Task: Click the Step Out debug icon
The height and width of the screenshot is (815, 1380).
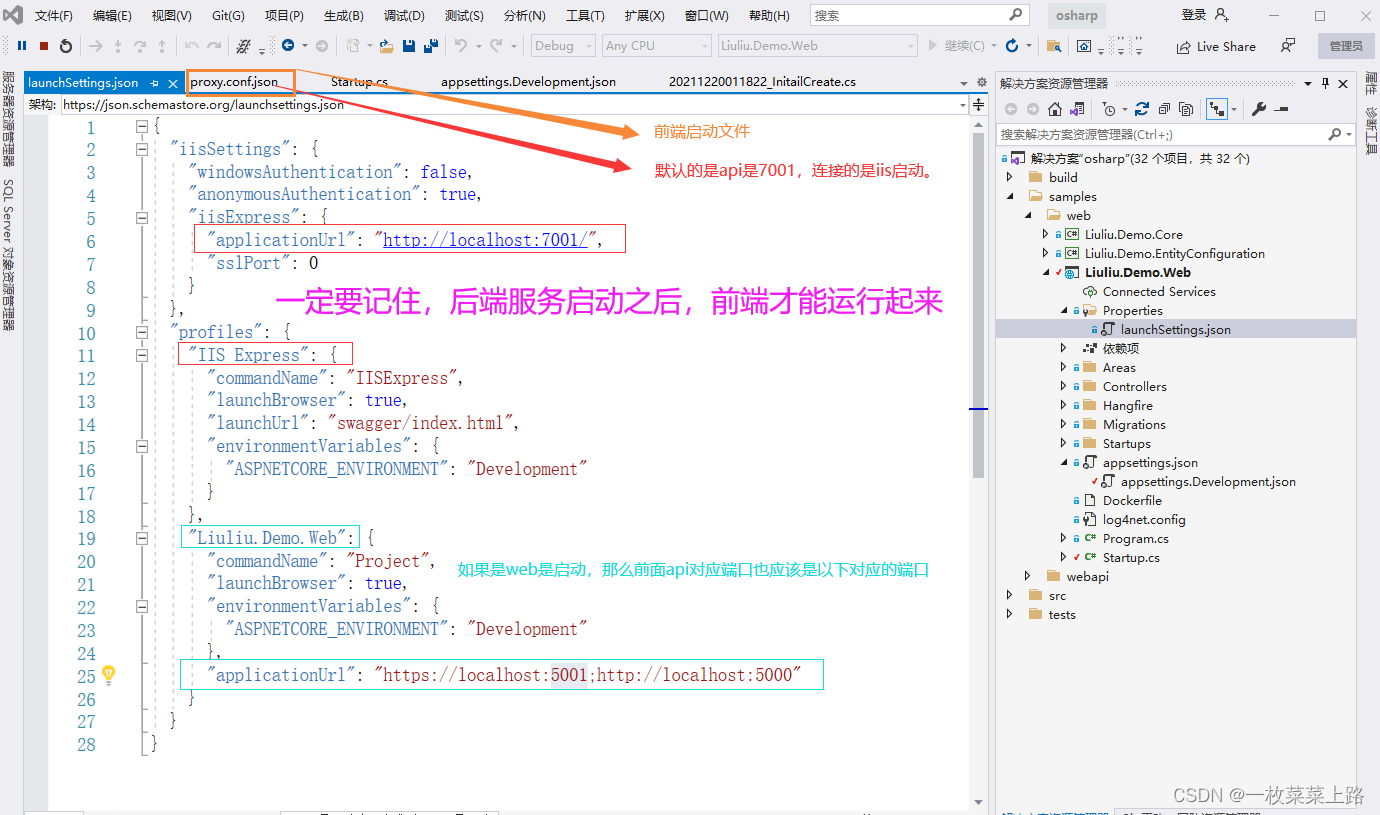Action: (162, 46)
